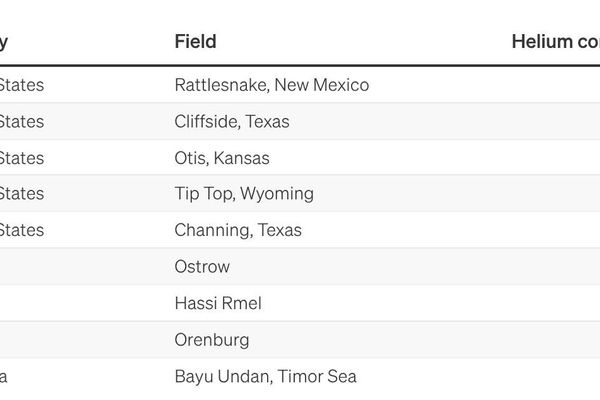The width and height of the screenshot is (600, 400).
Task: Select the Hassi Rmel cell
Action: coord(217,303)
